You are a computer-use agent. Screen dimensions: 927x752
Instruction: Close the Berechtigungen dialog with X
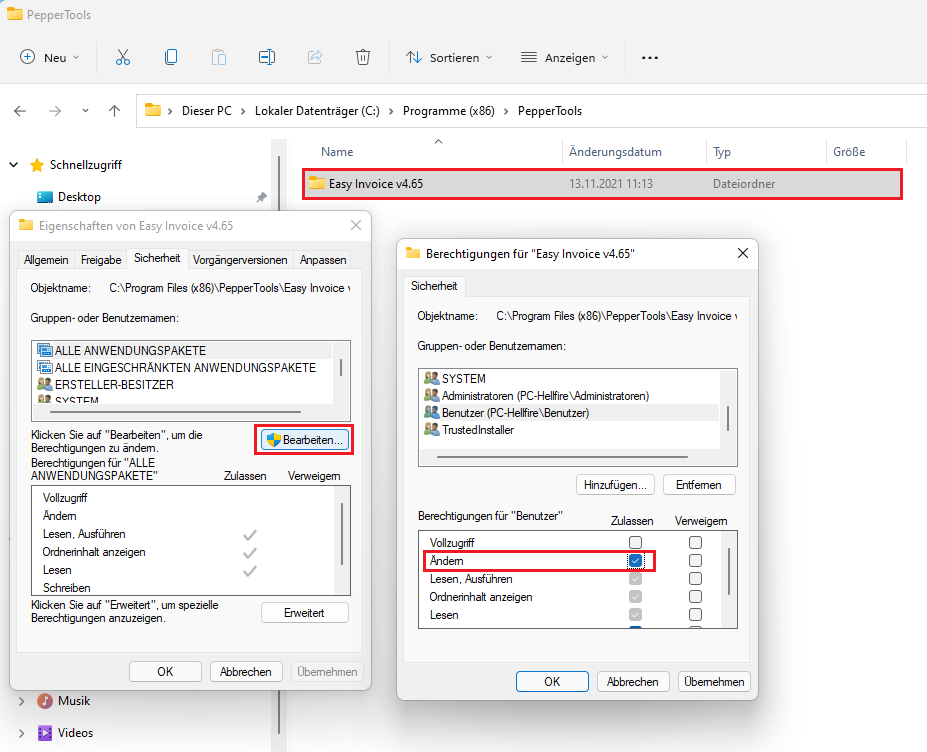coord(743,253)
